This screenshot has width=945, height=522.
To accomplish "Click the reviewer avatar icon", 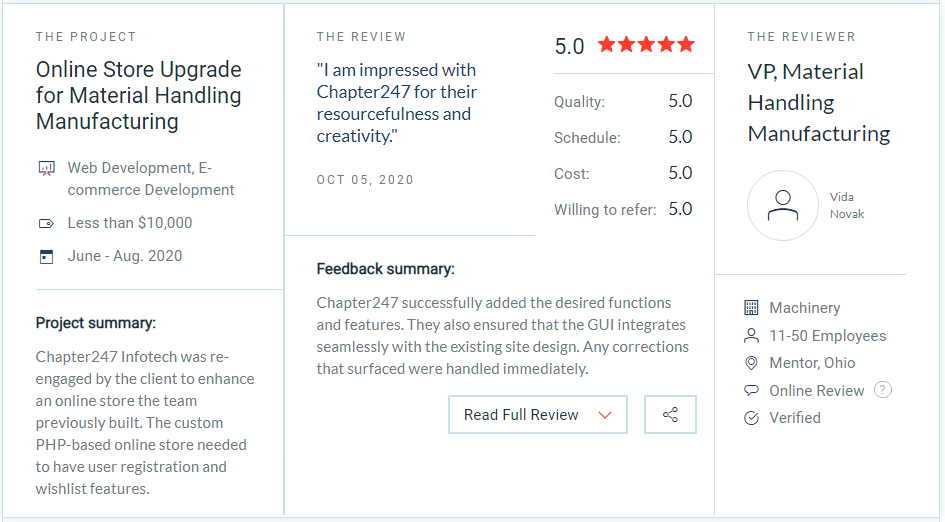I will (x=782, y=205).
